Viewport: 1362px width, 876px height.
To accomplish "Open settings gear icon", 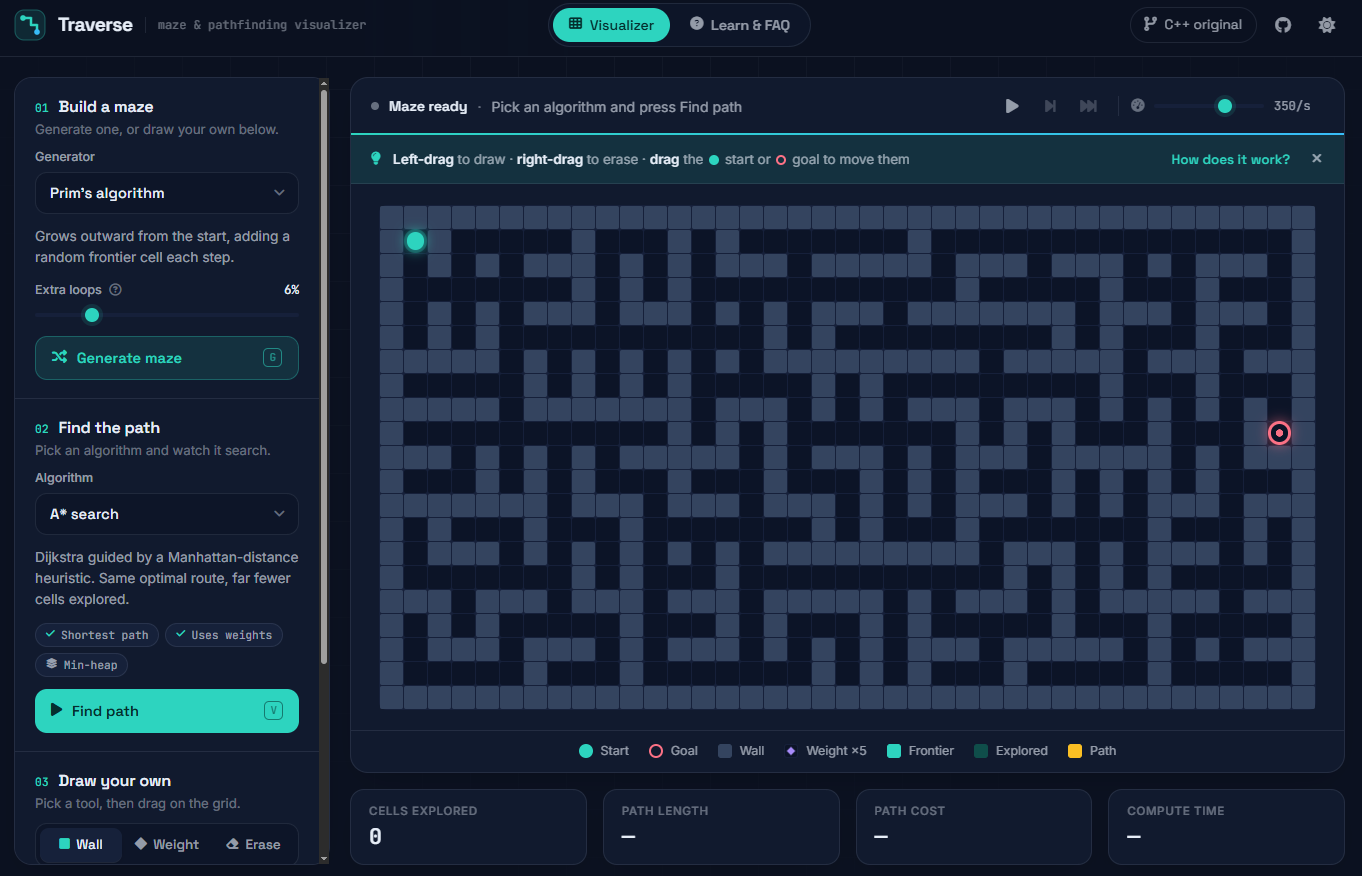I will 1327,25.
